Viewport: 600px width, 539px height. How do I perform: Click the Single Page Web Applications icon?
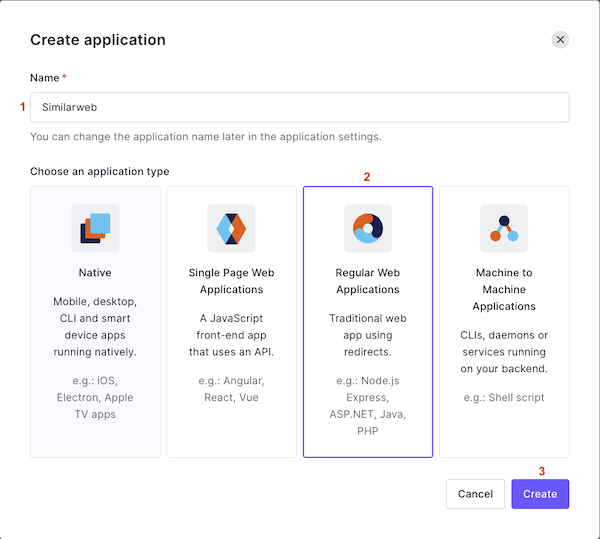coord(231,228)
